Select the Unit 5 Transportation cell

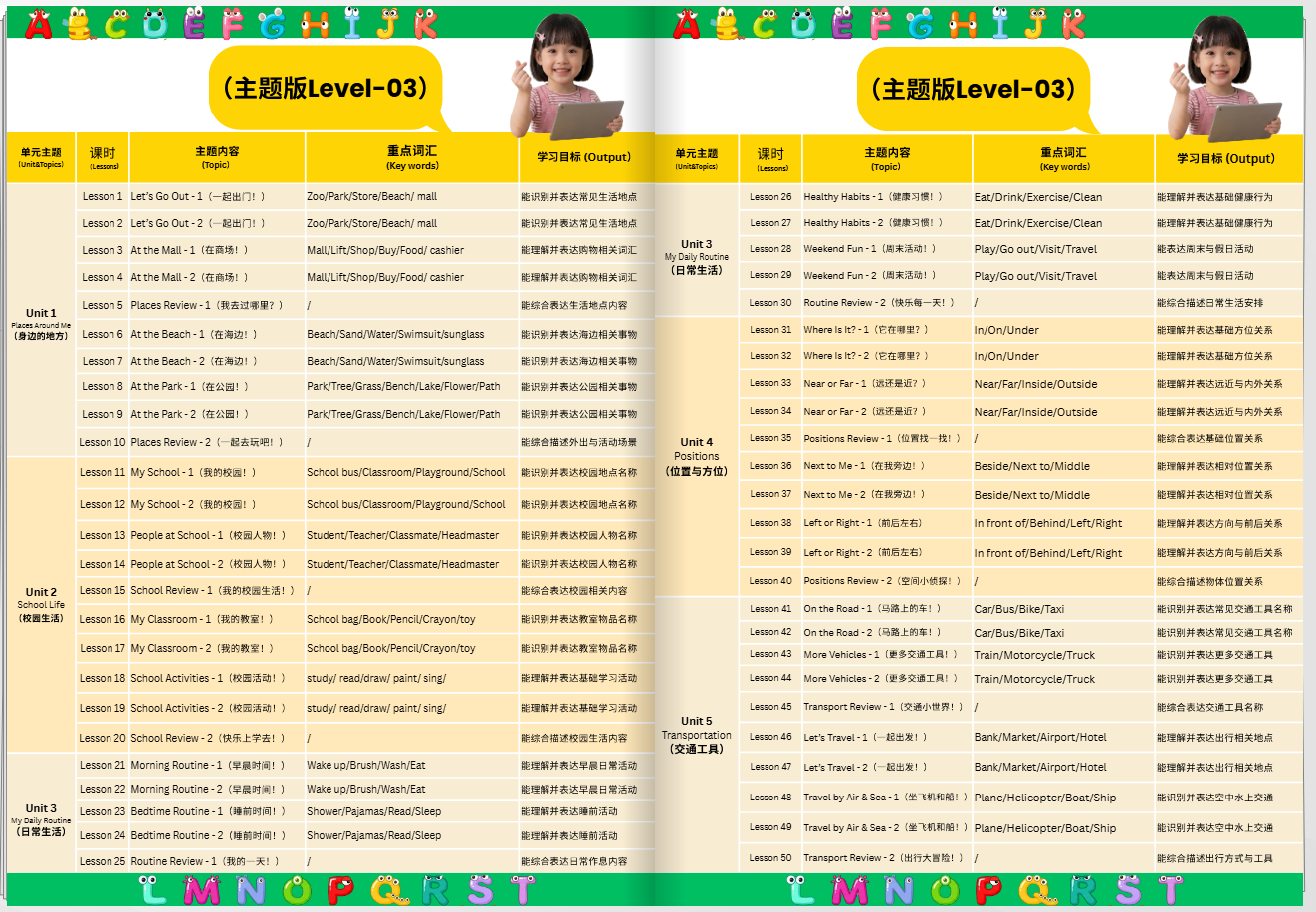pos(696,735)
